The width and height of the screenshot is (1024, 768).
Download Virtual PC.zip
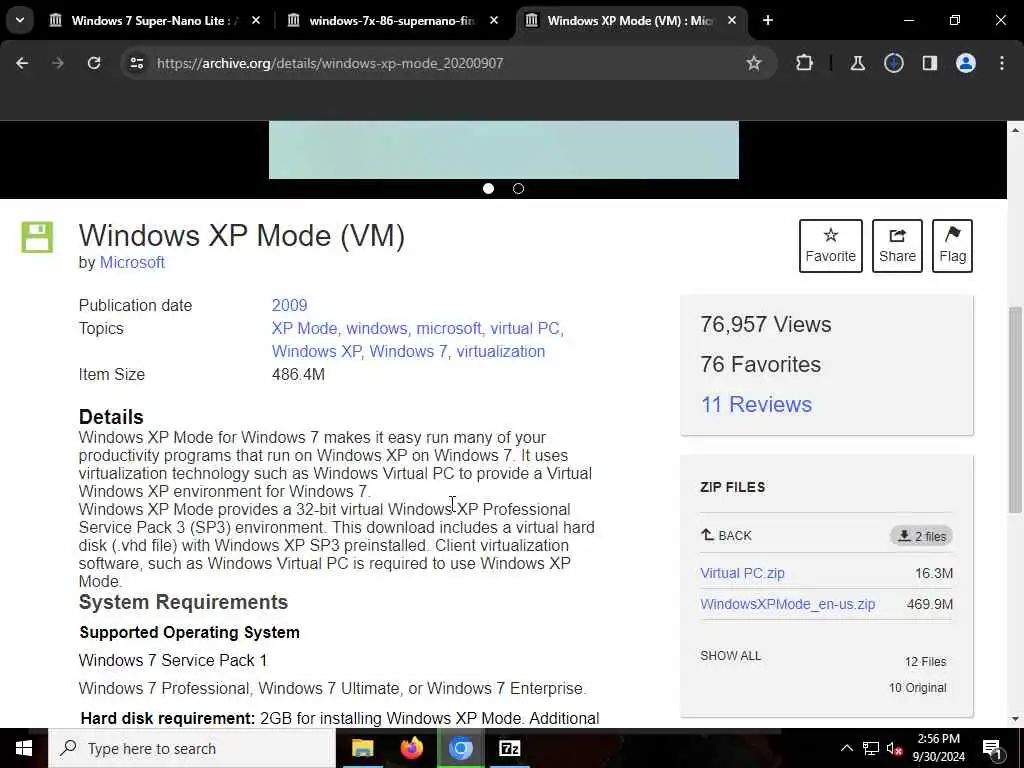pyautogui.click(x=743, y=573)
